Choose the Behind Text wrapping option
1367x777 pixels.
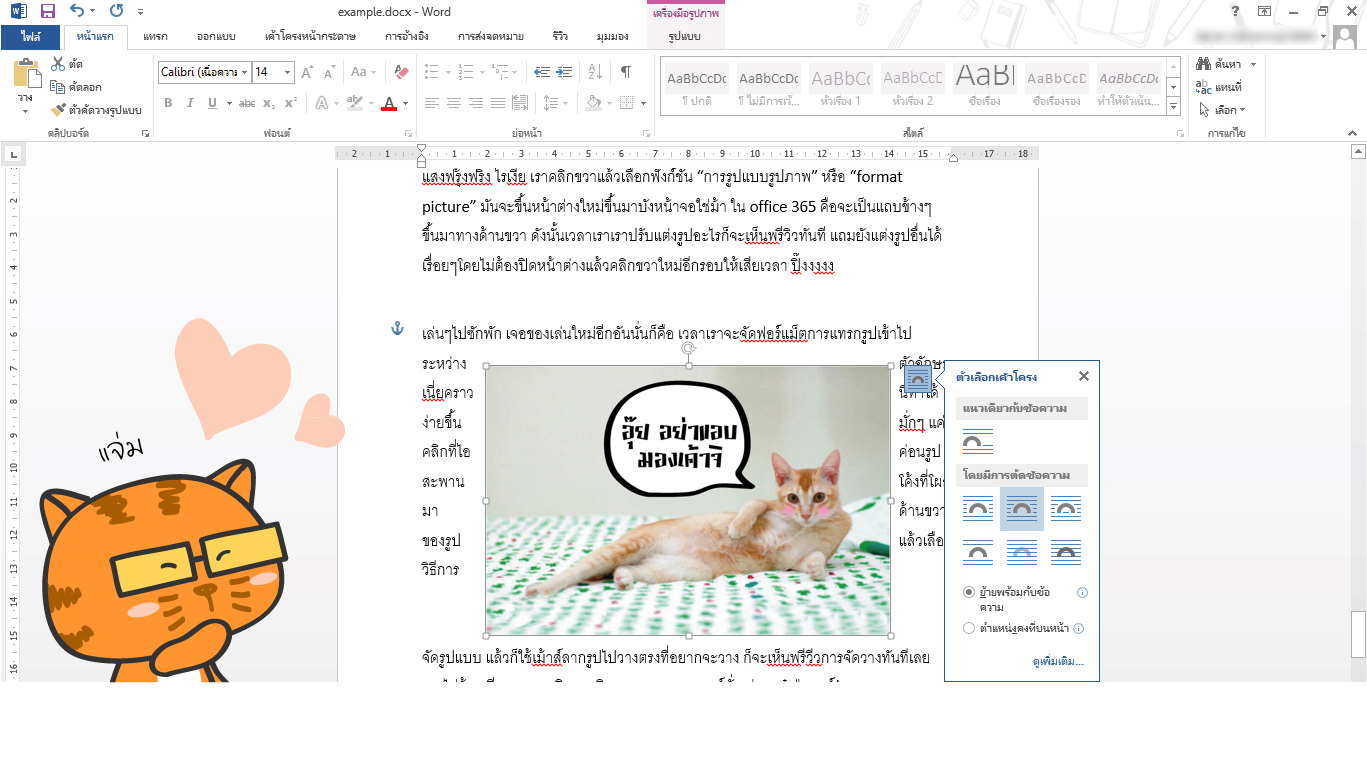coord(1022,552)
